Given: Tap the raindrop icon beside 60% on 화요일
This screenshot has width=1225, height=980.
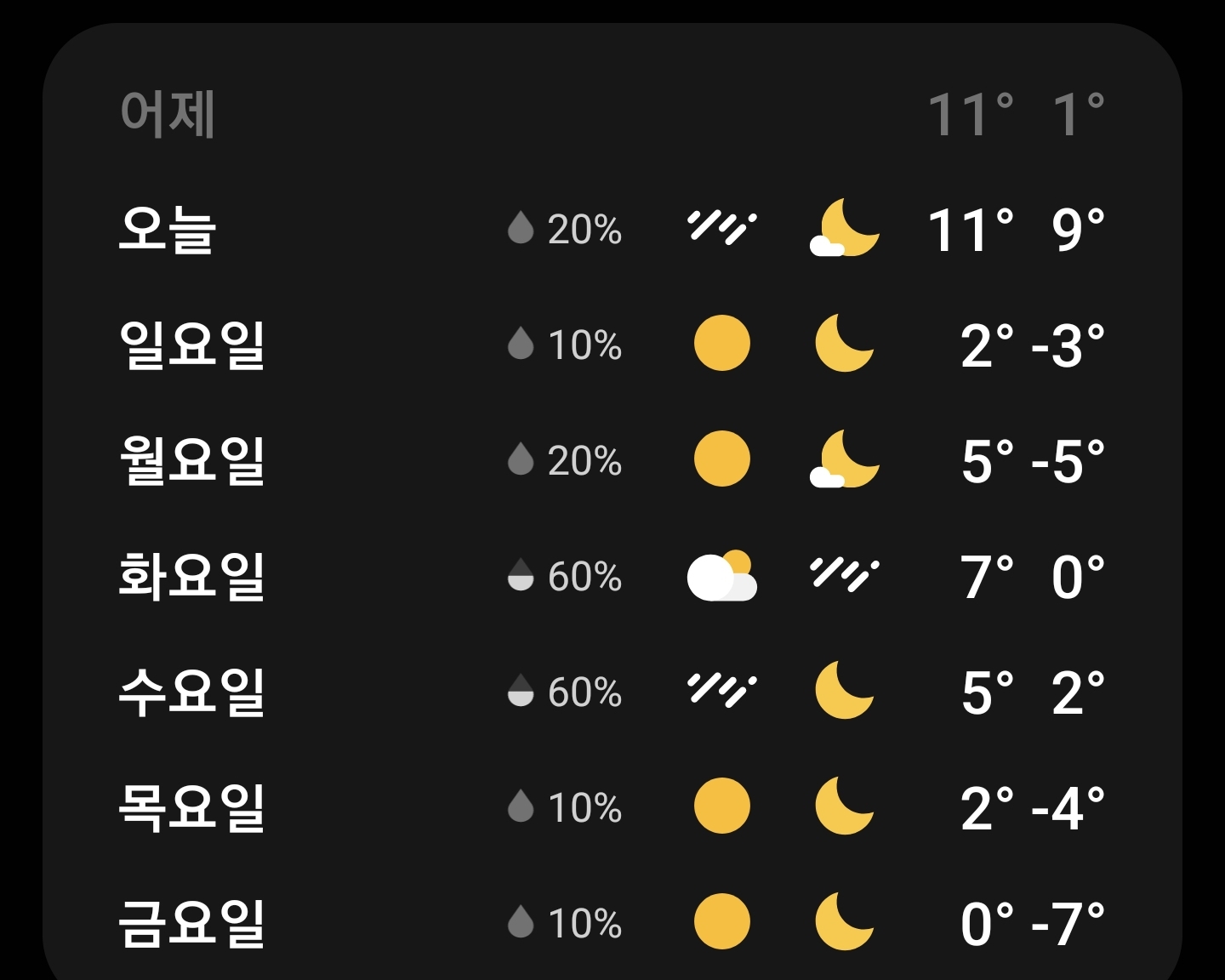Looking at the screenshot, I should coord(521,576).
